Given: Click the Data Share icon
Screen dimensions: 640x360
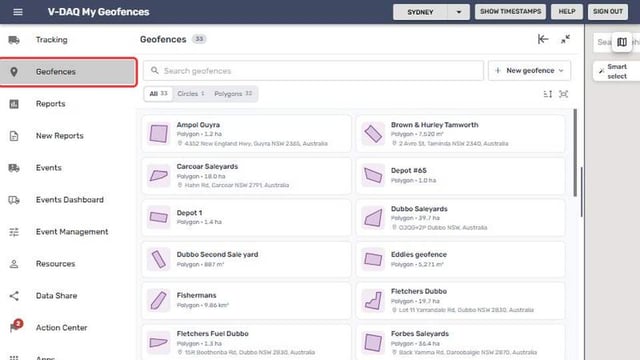Looking at the screenshot, I should 14,296.
